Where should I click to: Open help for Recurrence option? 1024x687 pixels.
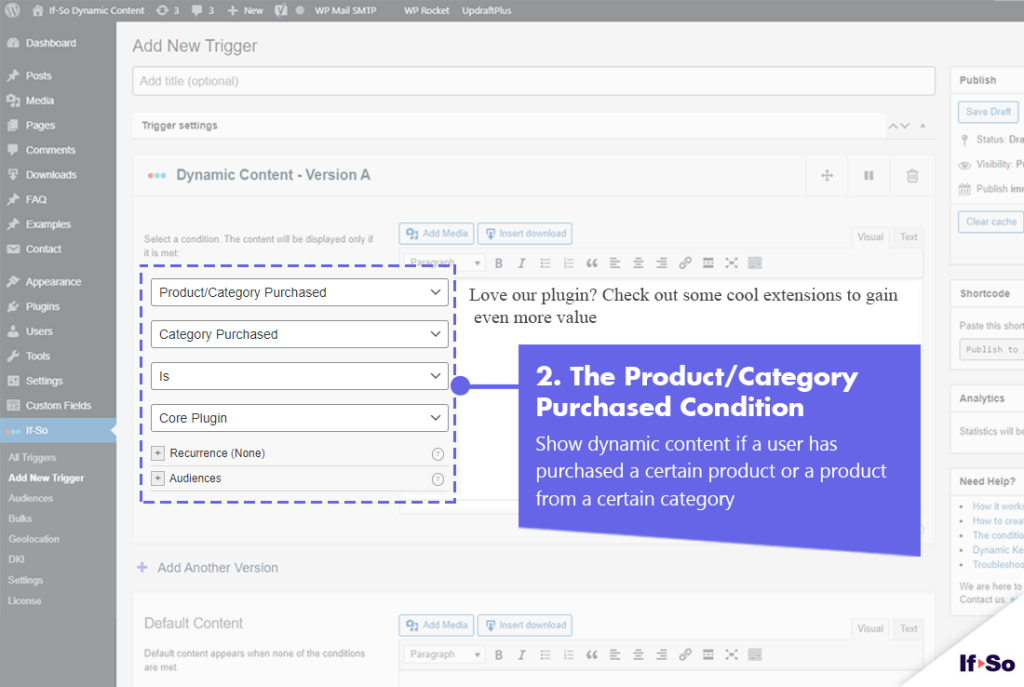pyautogui.click(x=438, y=454)
